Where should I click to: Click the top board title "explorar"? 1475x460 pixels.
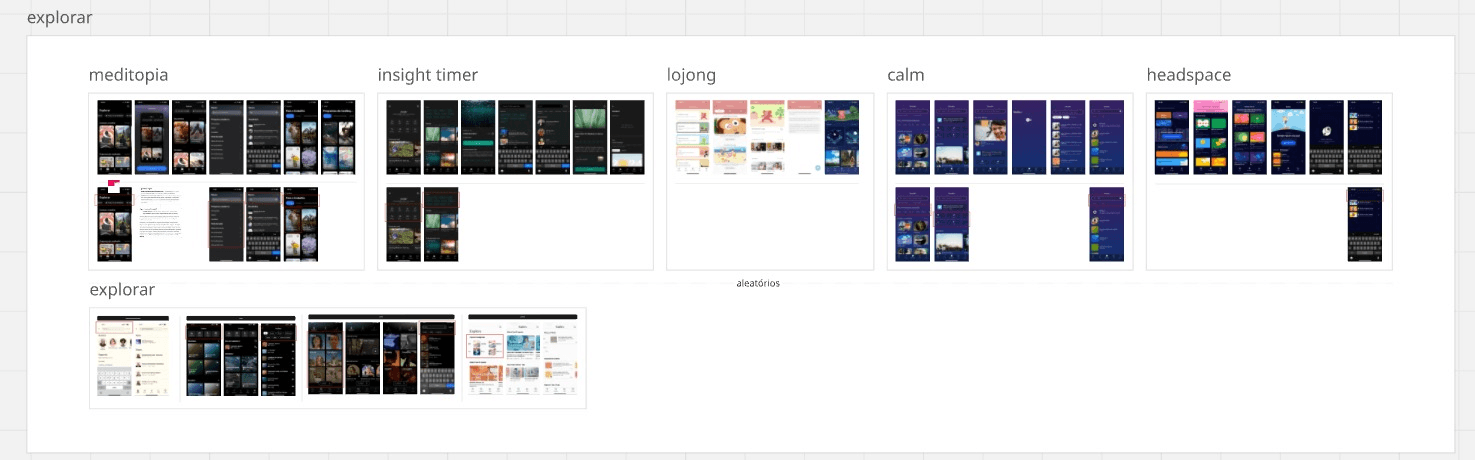click(x=60, y=18)
